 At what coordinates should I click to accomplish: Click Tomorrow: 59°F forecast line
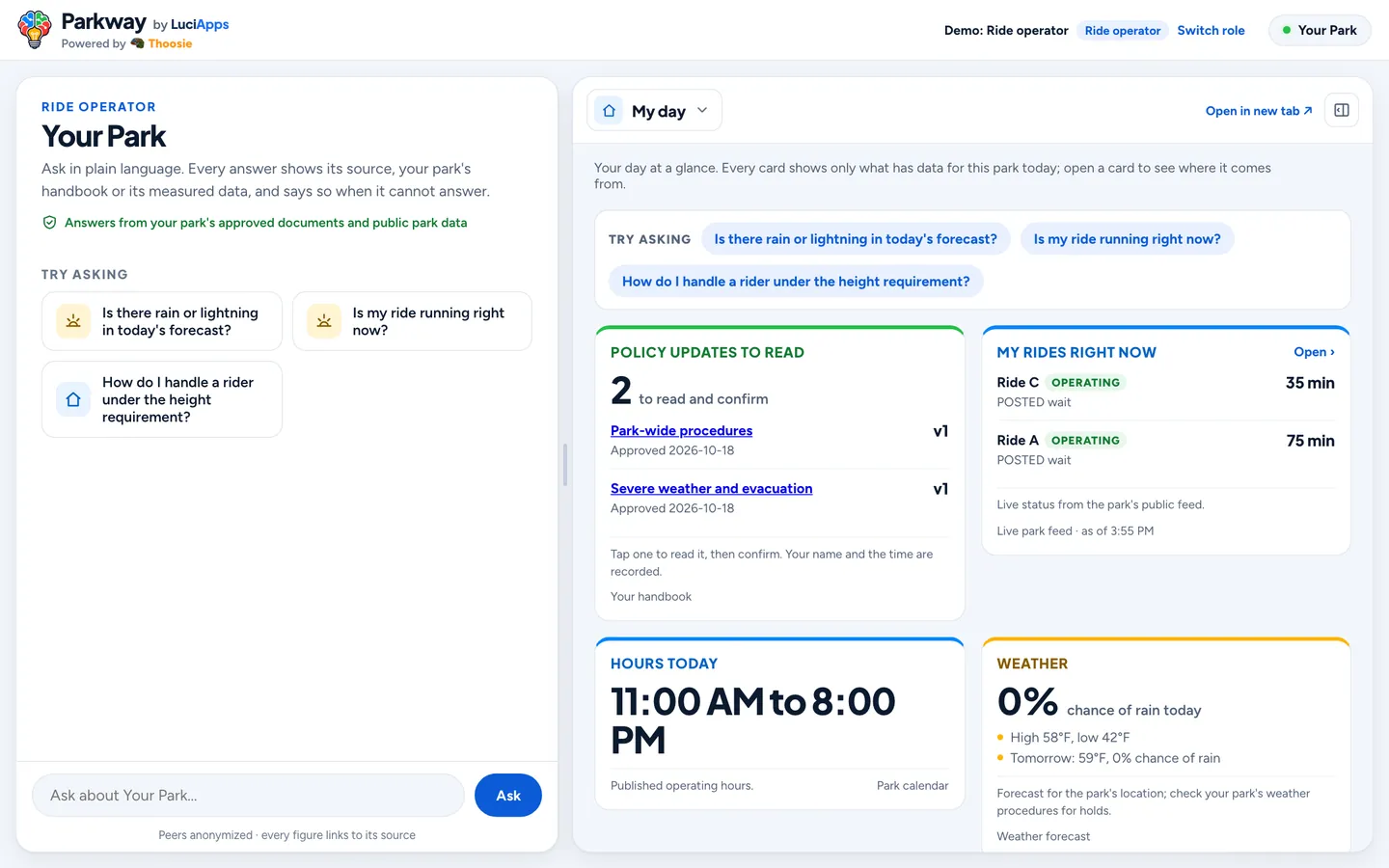1115,758
